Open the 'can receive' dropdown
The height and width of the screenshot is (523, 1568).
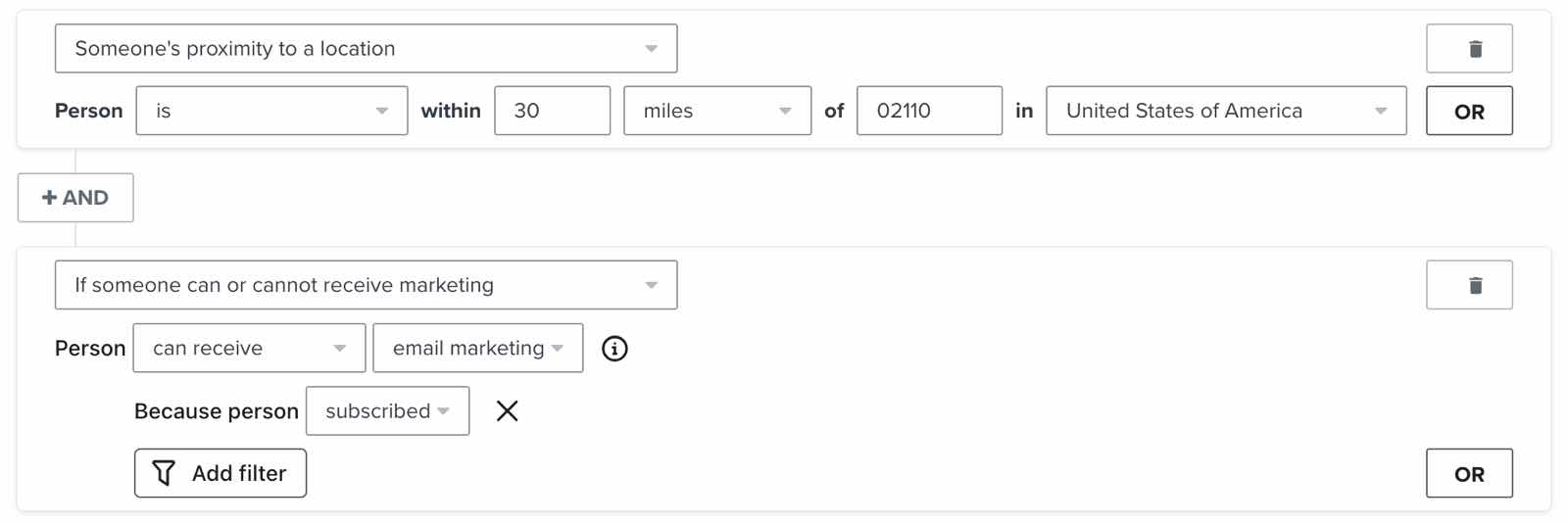[x=249, y=349]
